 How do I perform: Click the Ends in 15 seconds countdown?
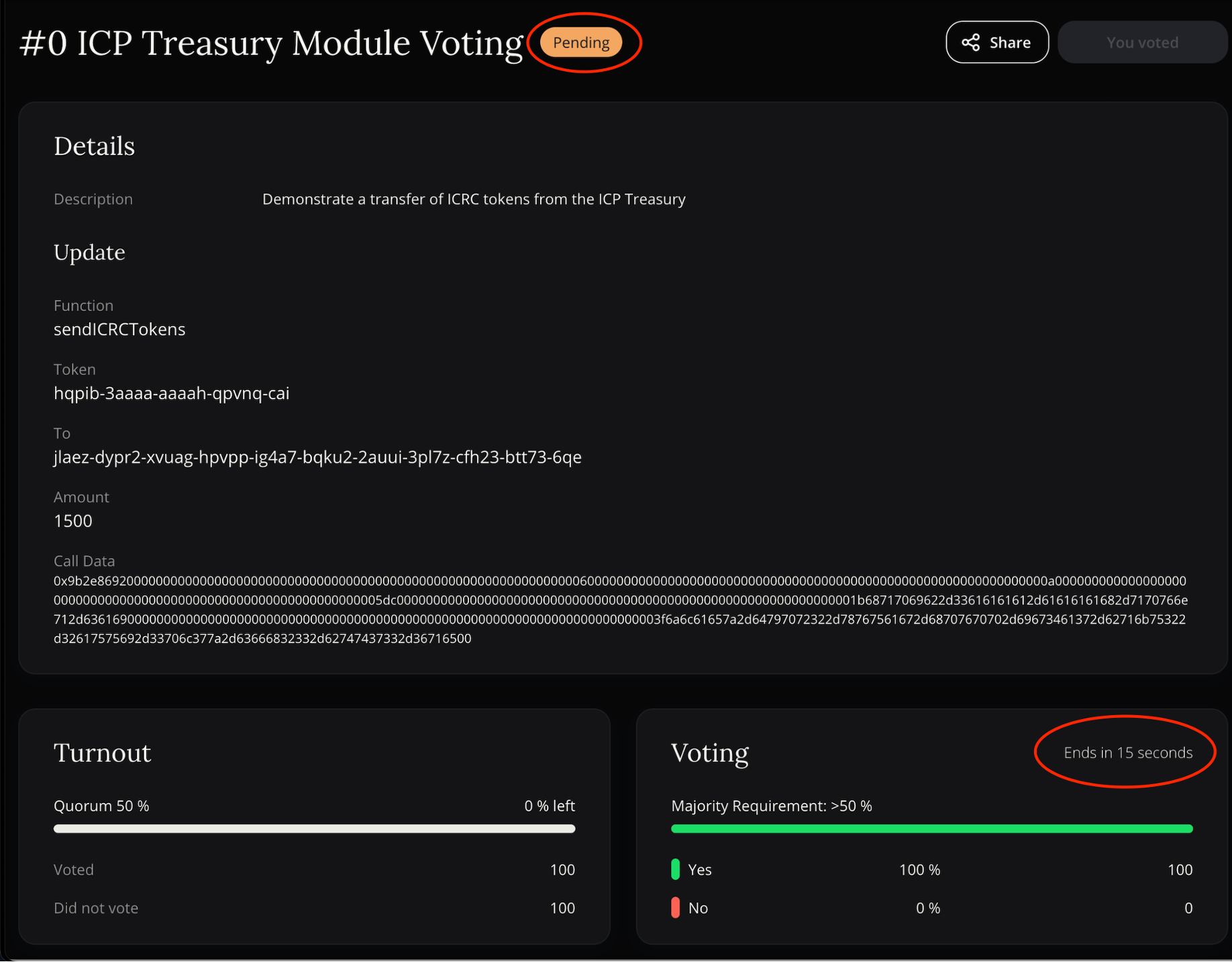tap(1127, 753)
